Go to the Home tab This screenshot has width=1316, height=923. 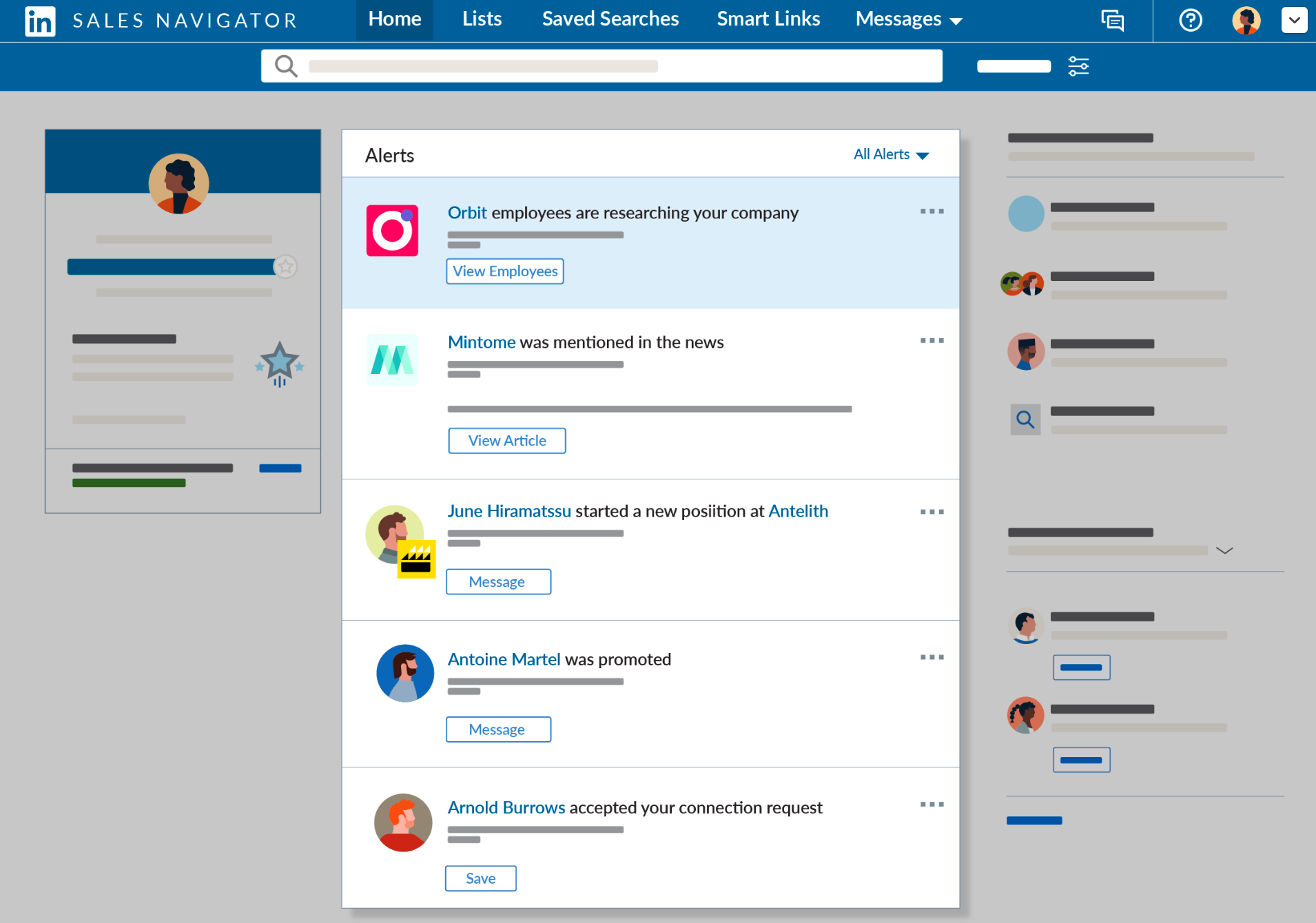click(394, 19)
